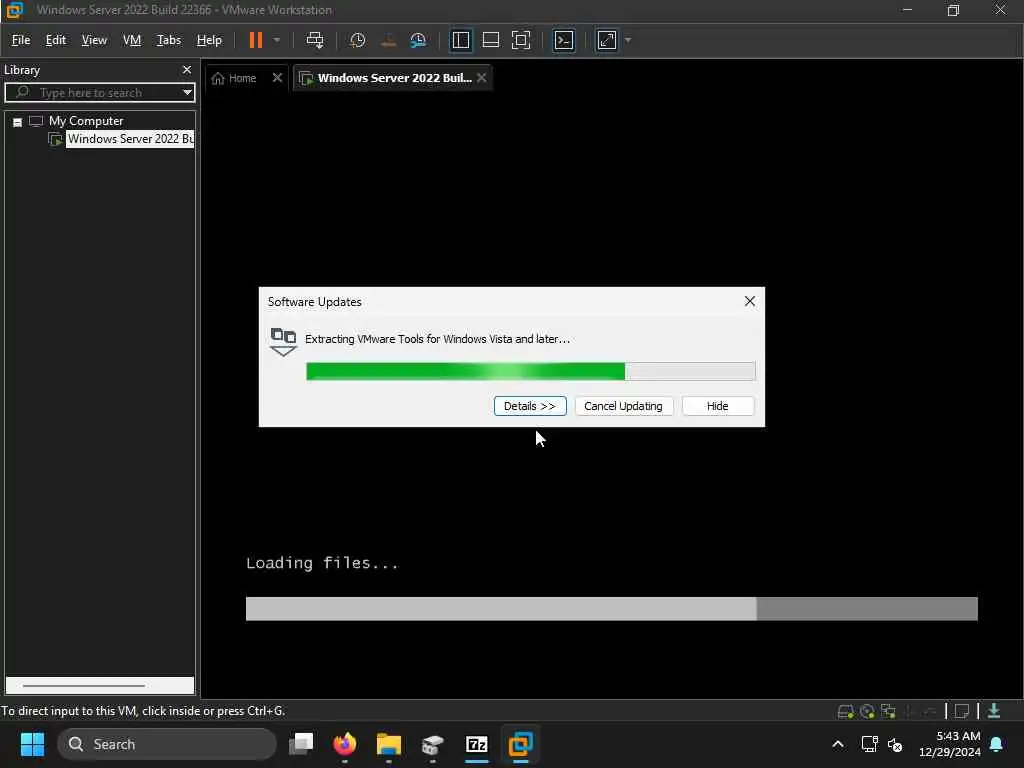Open File Explorer from the taskbar
Viewport: 1024px width, 768px height.
[x=389, y=744]
